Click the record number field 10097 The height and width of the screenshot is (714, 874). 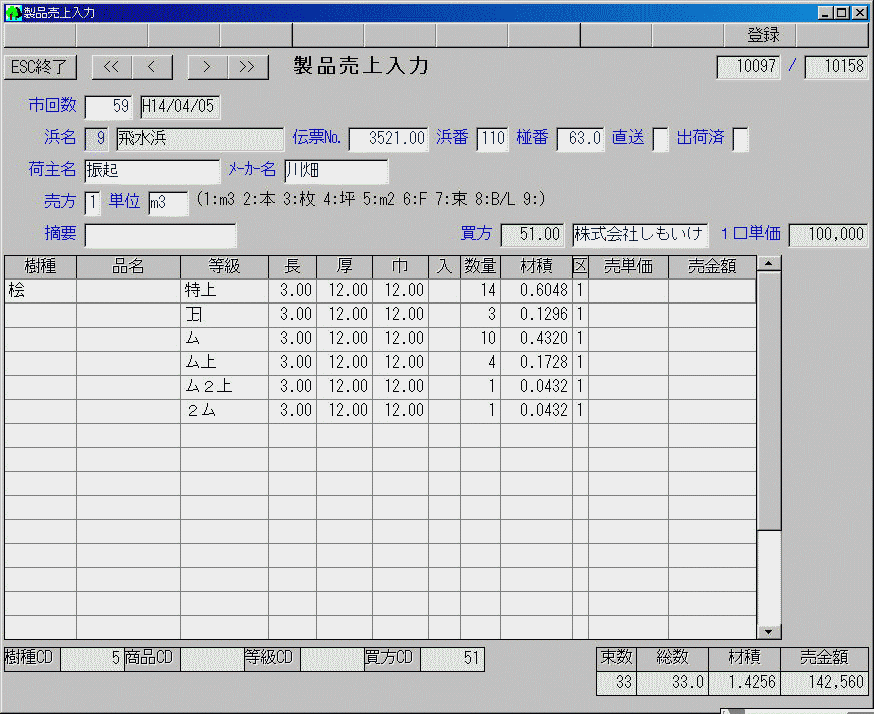[749, 67]
